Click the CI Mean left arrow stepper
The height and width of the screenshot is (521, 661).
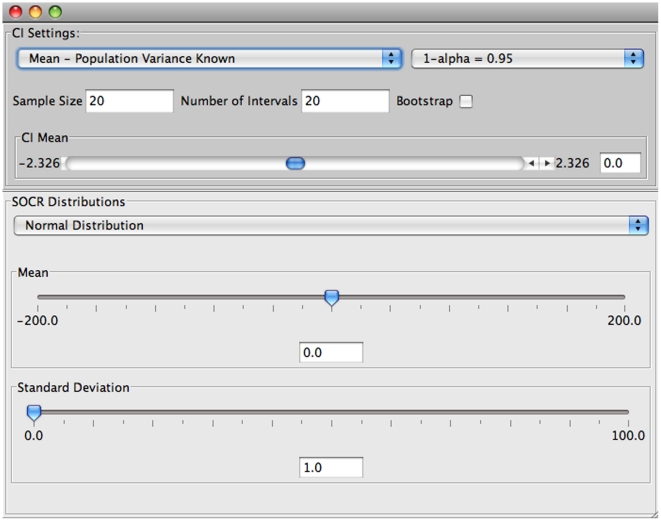coord(532,163)
